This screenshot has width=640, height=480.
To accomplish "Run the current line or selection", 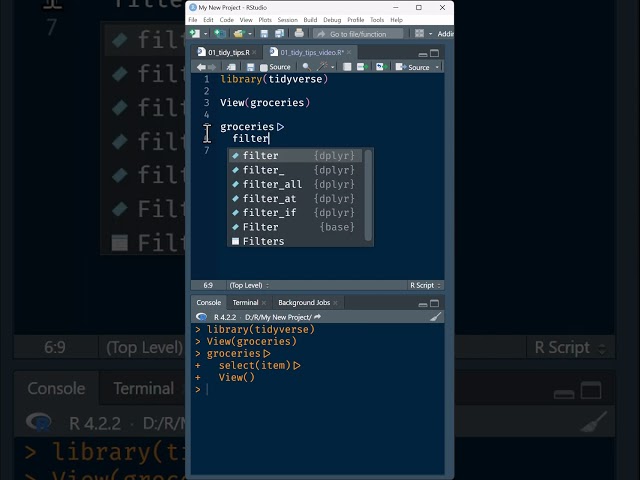I will (362, 67).
